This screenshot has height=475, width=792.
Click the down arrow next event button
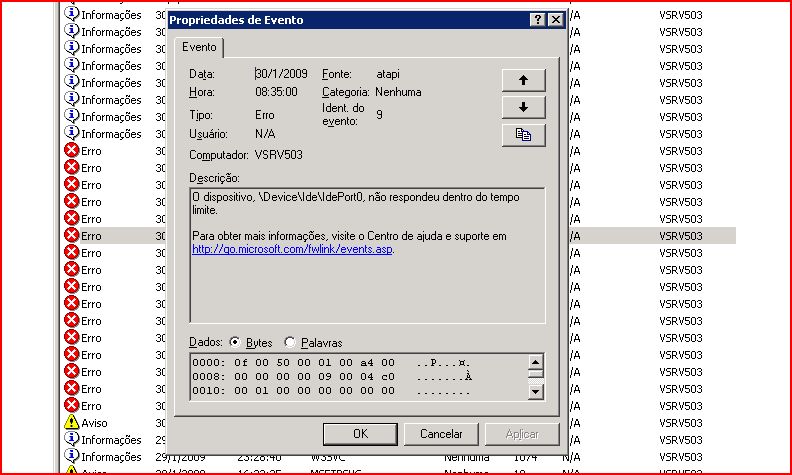pyautogui.click(x=523, y=107)
